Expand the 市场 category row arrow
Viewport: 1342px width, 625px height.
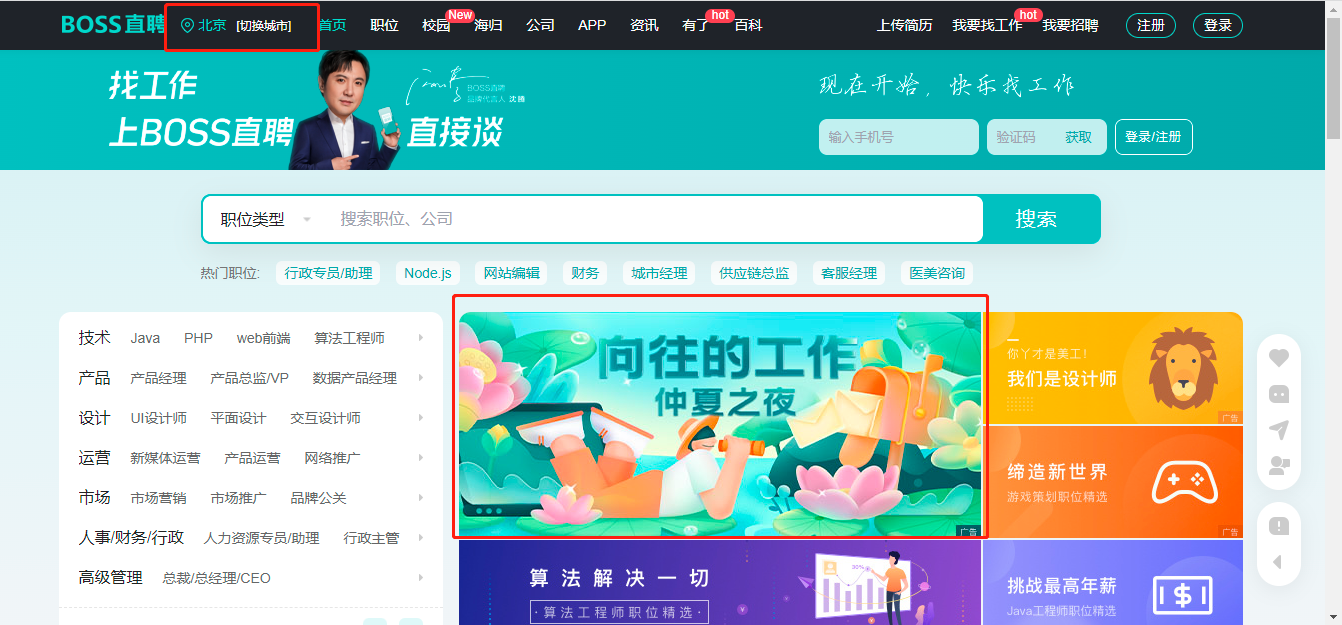pyautogui.click(x=421, y=498)
